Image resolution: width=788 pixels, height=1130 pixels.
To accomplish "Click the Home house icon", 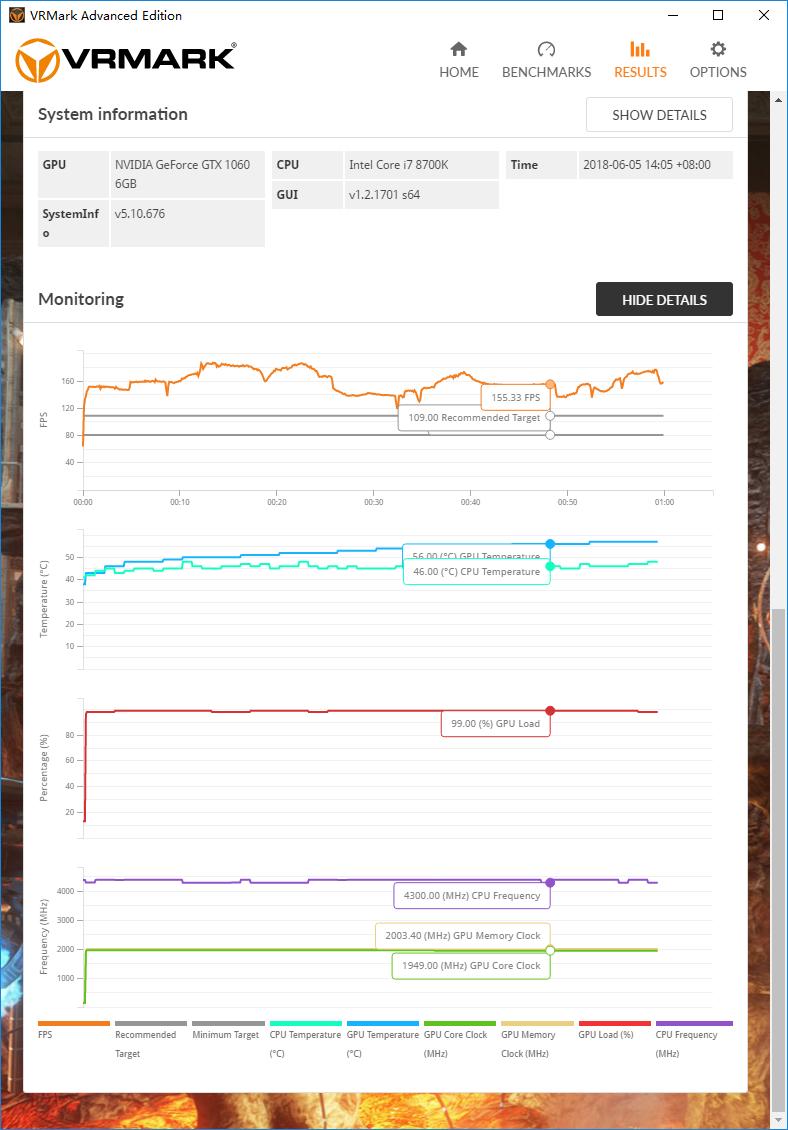I will pyautogui.click(x=459, y=49).
